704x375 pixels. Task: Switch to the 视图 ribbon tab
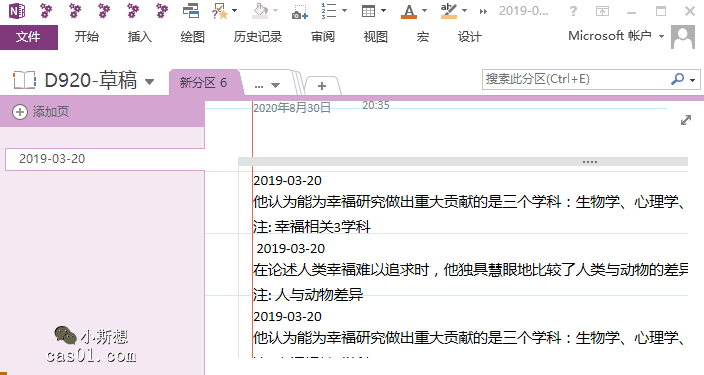[376, 37]
